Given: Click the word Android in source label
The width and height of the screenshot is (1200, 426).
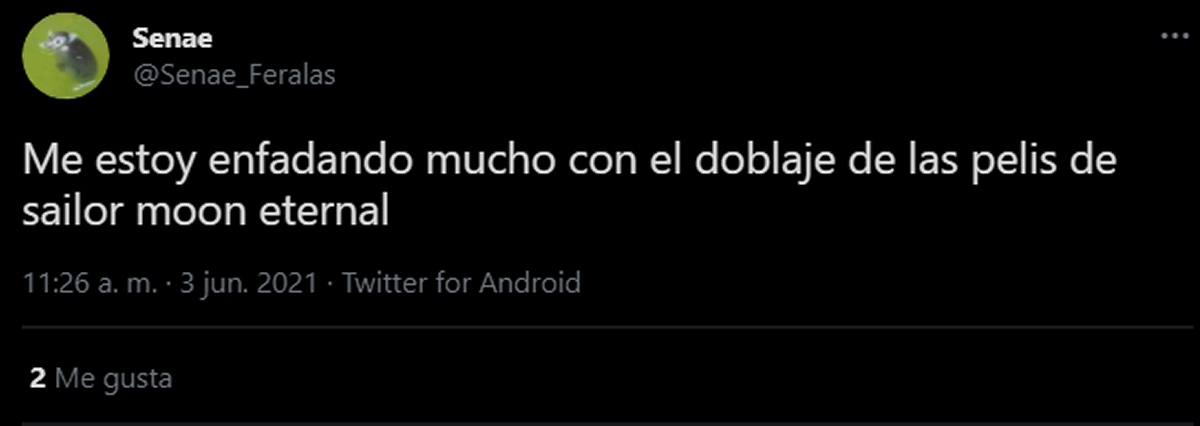Looking at the screenshot, I should point(530,283).
